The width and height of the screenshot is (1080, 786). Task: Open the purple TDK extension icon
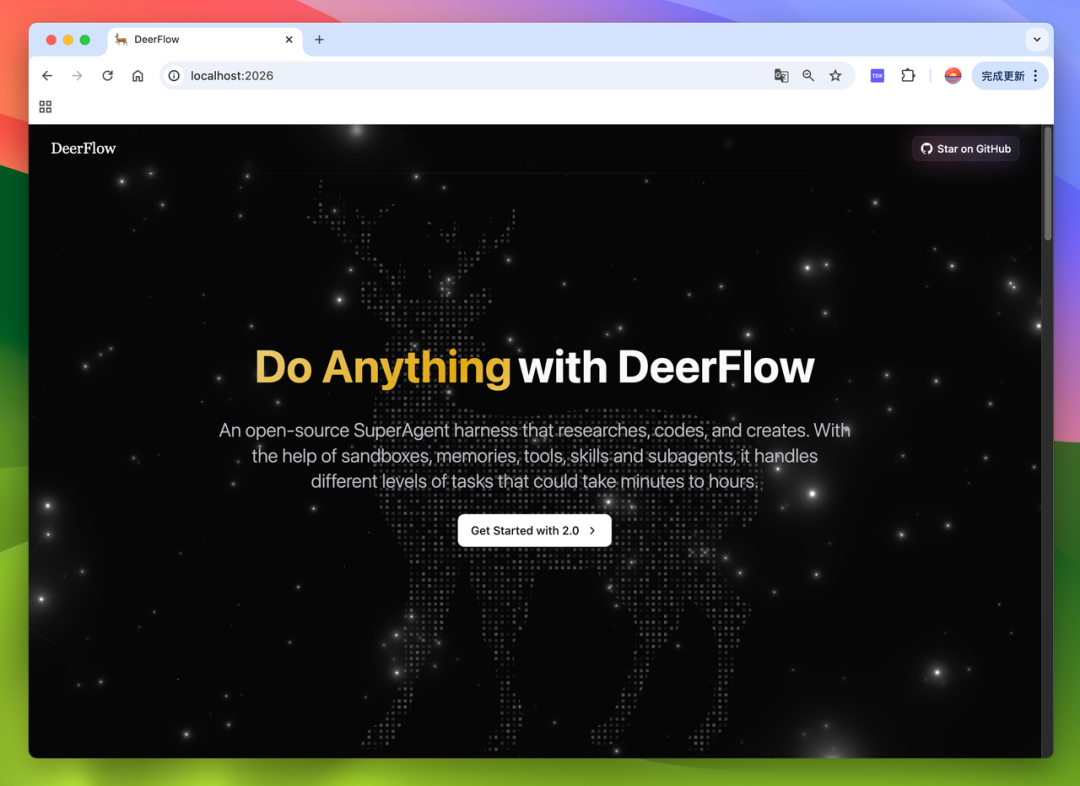click(877, 76)
